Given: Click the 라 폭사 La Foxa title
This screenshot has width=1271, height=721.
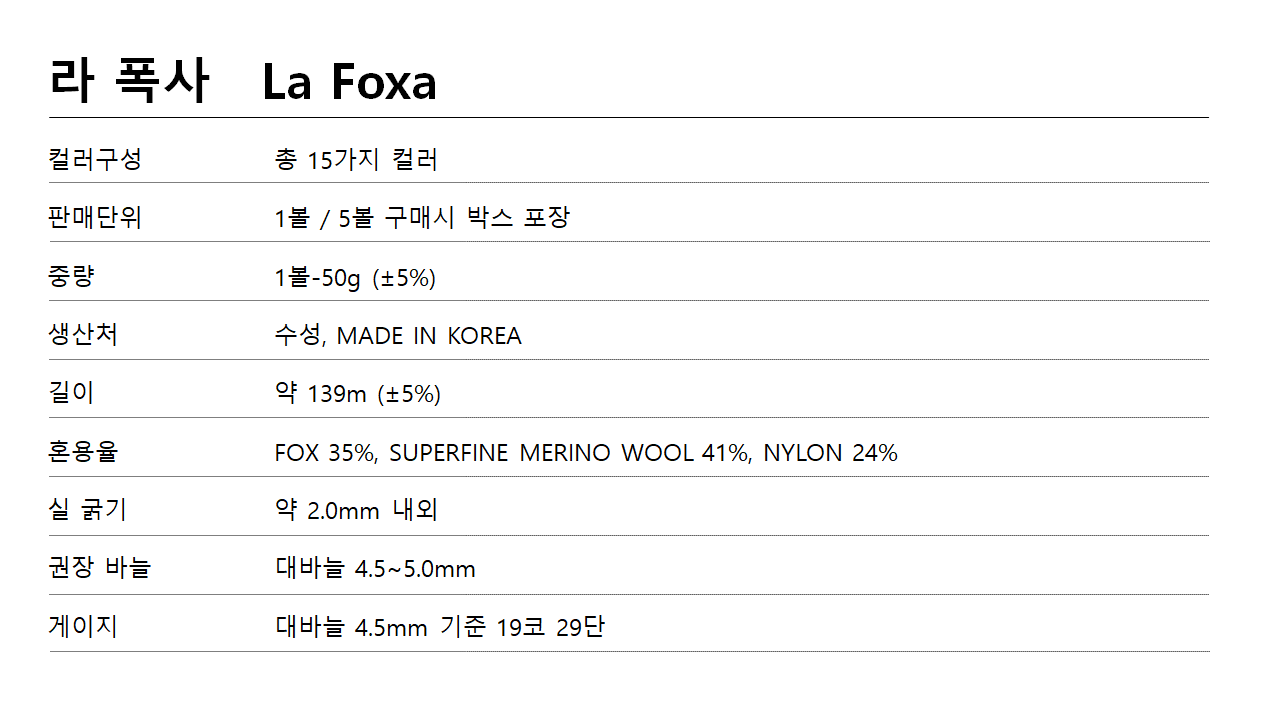Looking at the screenshot, I should (x=243, y=80).
